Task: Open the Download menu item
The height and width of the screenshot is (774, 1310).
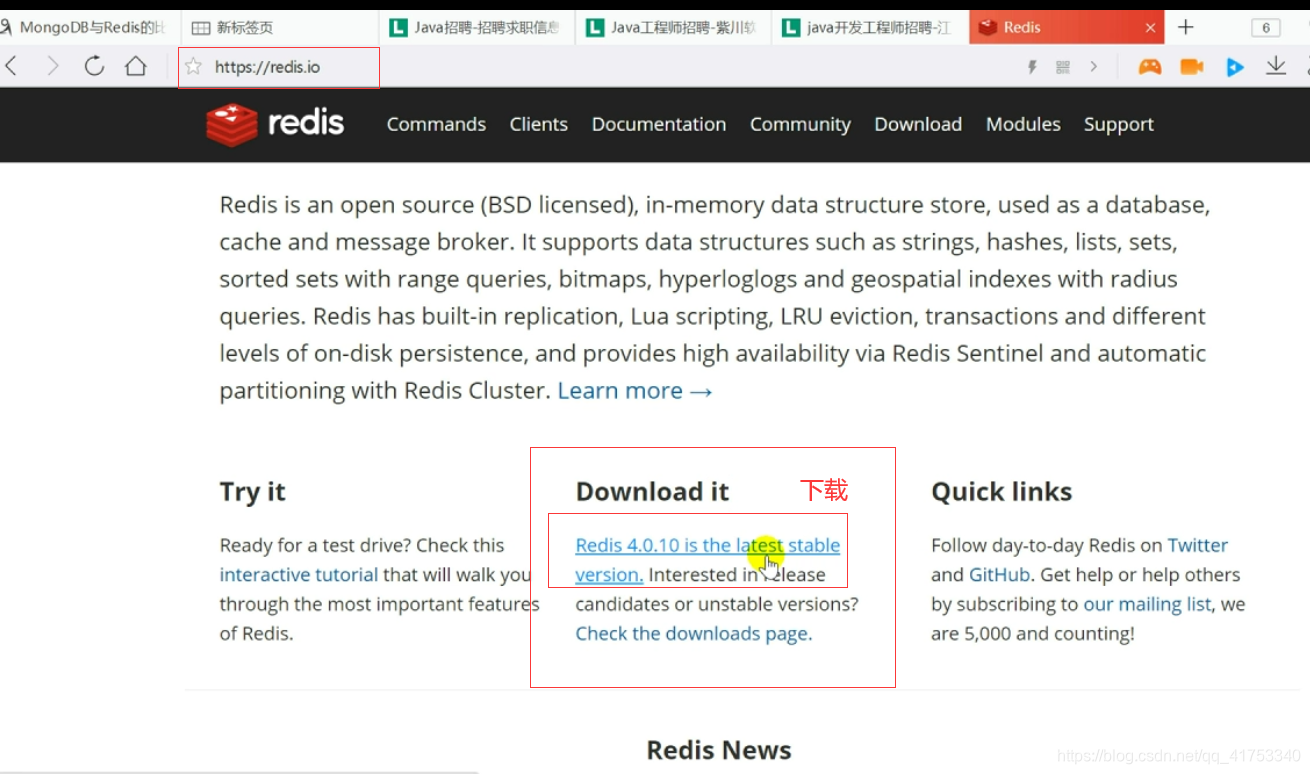Action: click(x=918, y=124)
